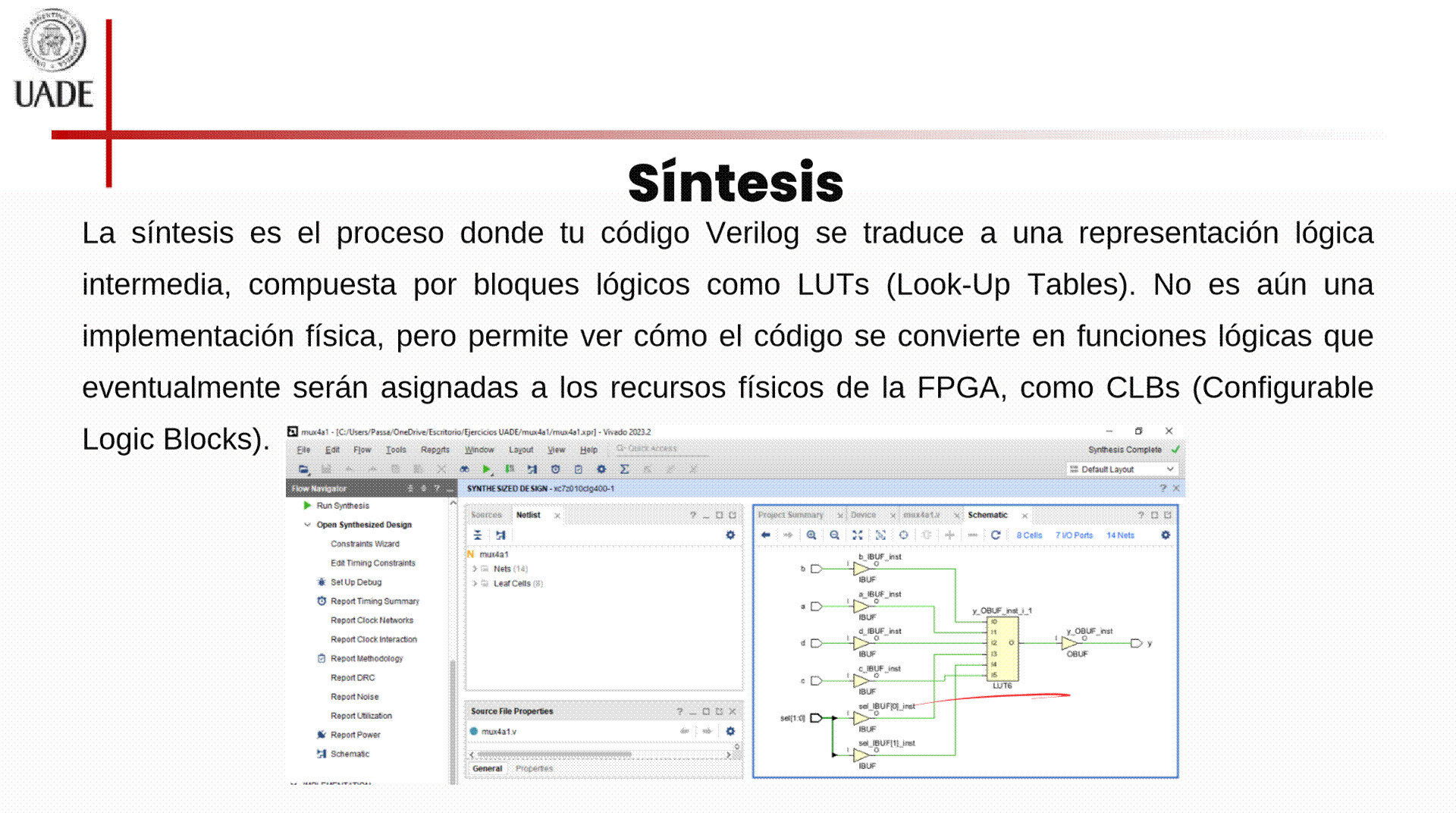
Task: Expand the Leaf Cells (8) node
Action: pos(475,584)
